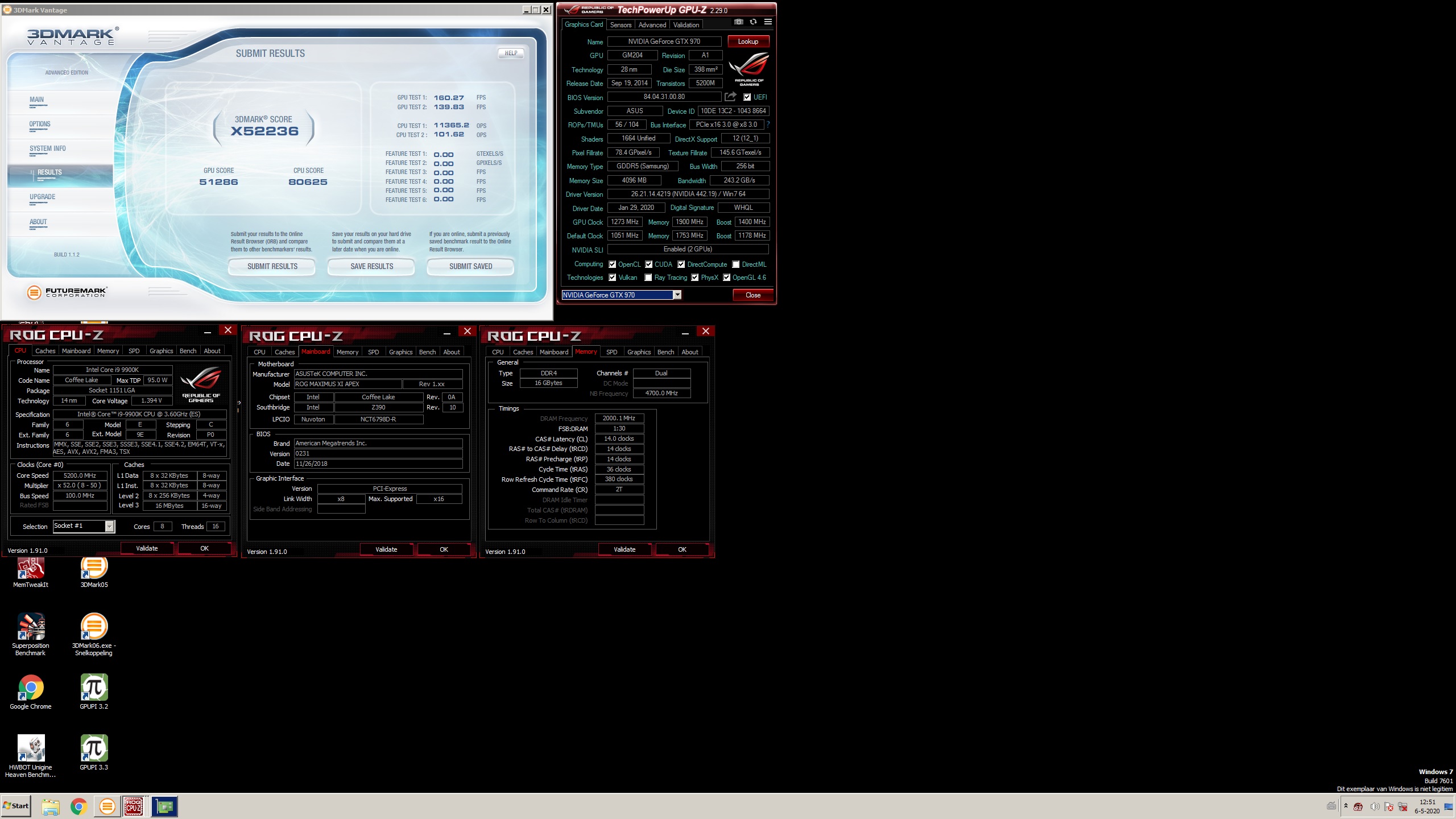This screenshot has width=1456, height=819.
Task: Click the Futuremark Corporation logo
Action: pyautogui.click(x=67, y=292)
